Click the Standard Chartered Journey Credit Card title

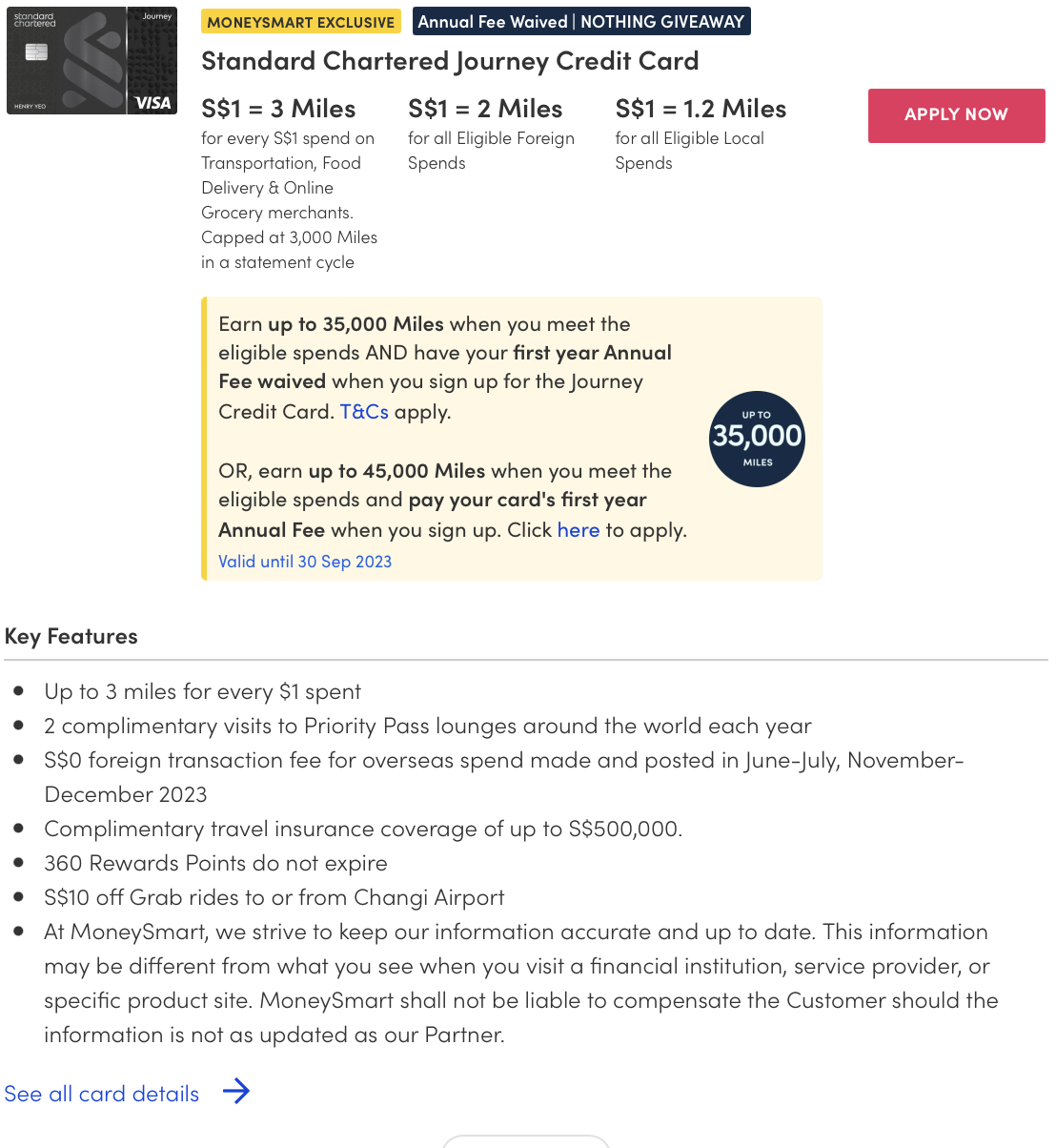pos(450,61)
